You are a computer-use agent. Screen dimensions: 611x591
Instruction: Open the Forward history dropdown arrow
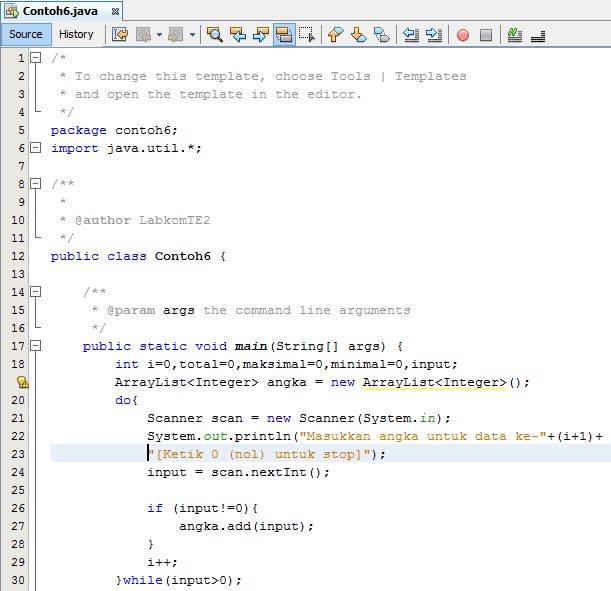click(192, 35)
